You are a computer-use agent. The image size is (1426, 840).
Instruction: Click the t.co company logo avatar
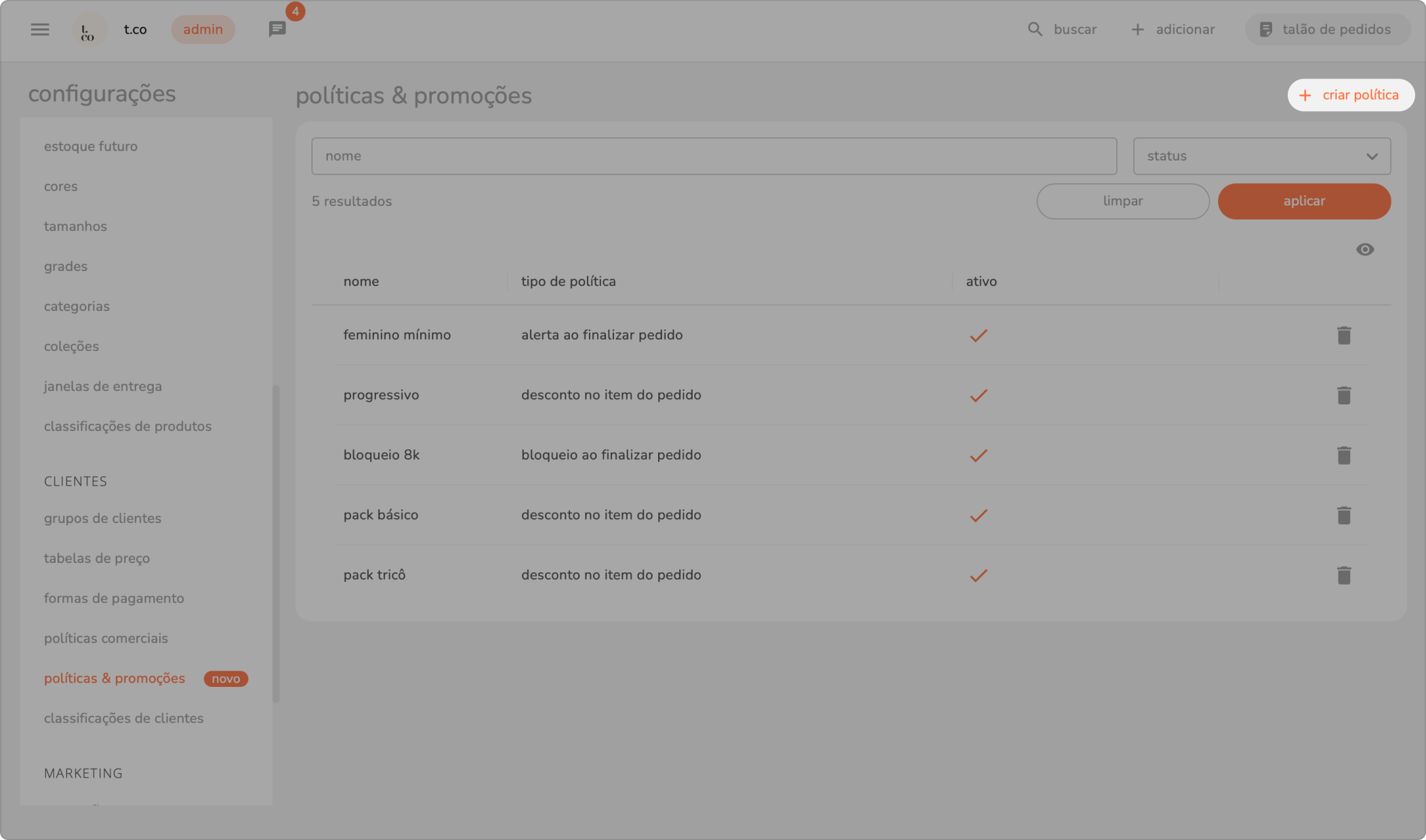tap(89, 30)
